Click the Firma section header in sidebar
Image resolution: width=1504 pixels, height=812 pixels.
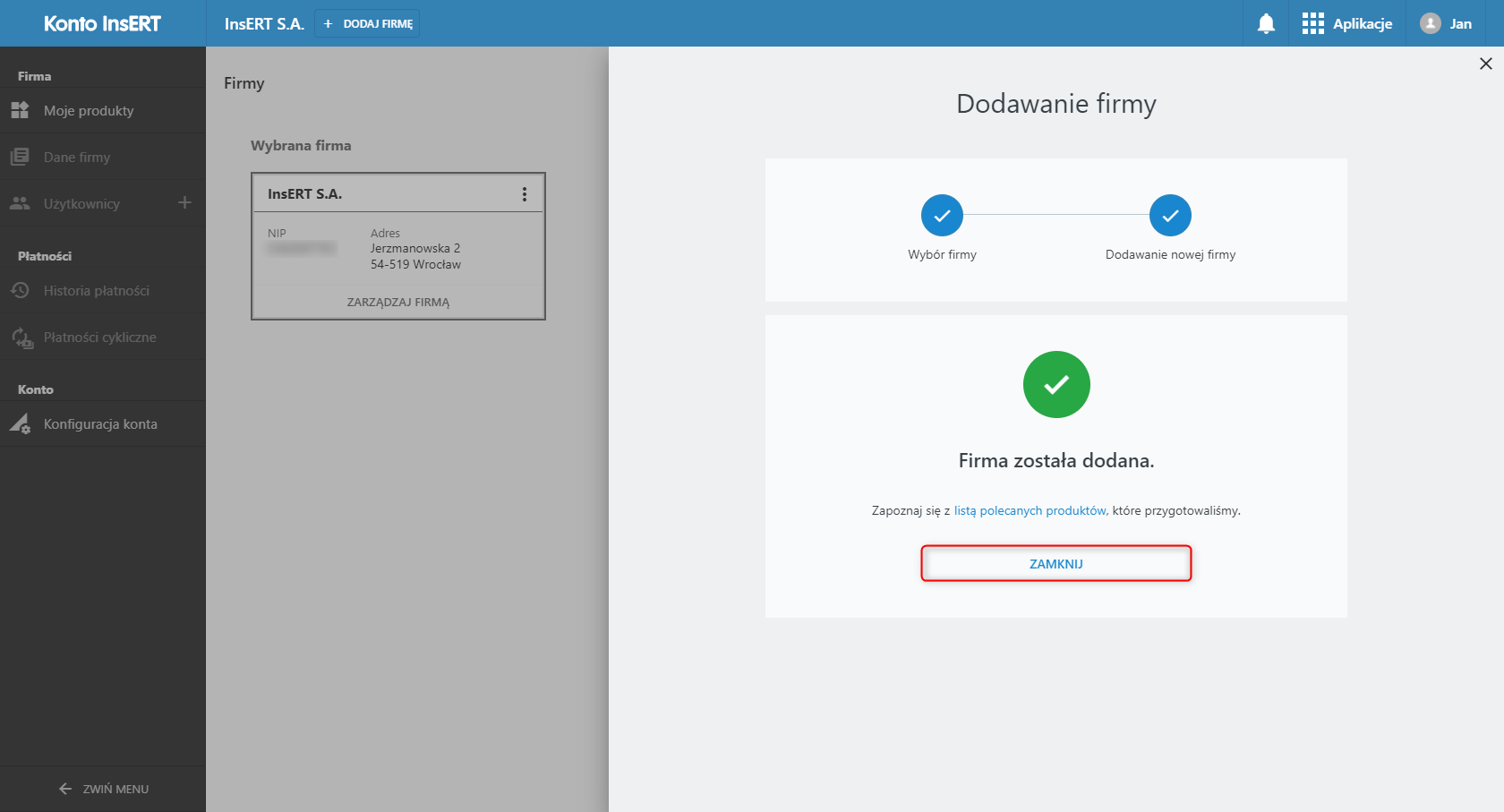click(x=35, y=76)
